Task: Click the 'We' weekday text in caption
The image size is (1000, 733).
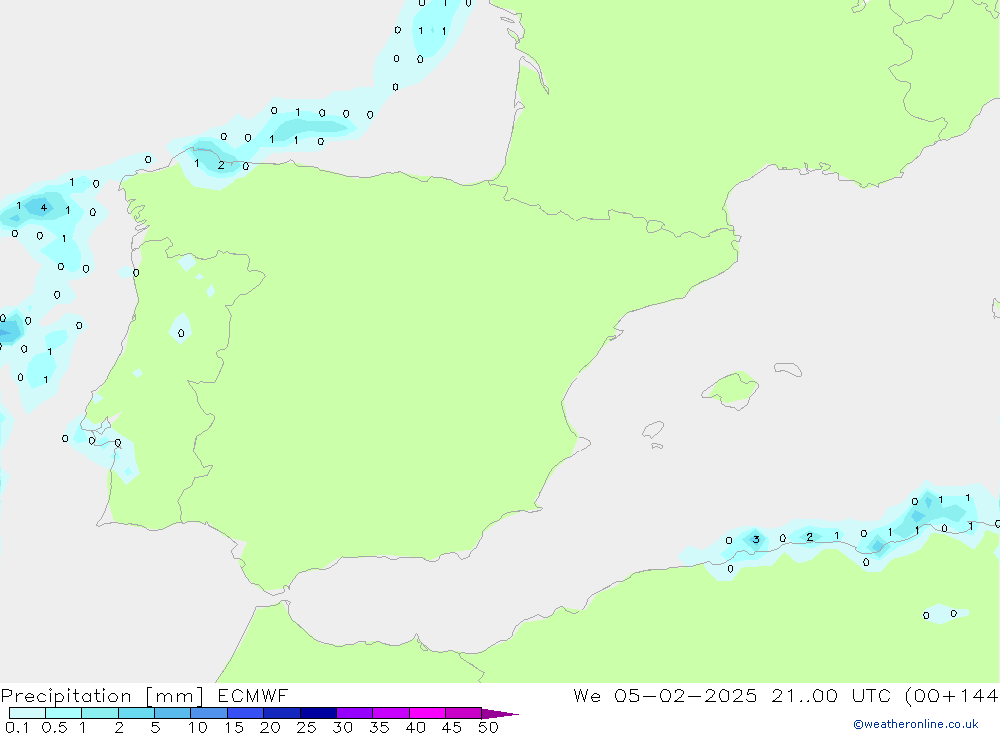Action: (x=587, y=695)
